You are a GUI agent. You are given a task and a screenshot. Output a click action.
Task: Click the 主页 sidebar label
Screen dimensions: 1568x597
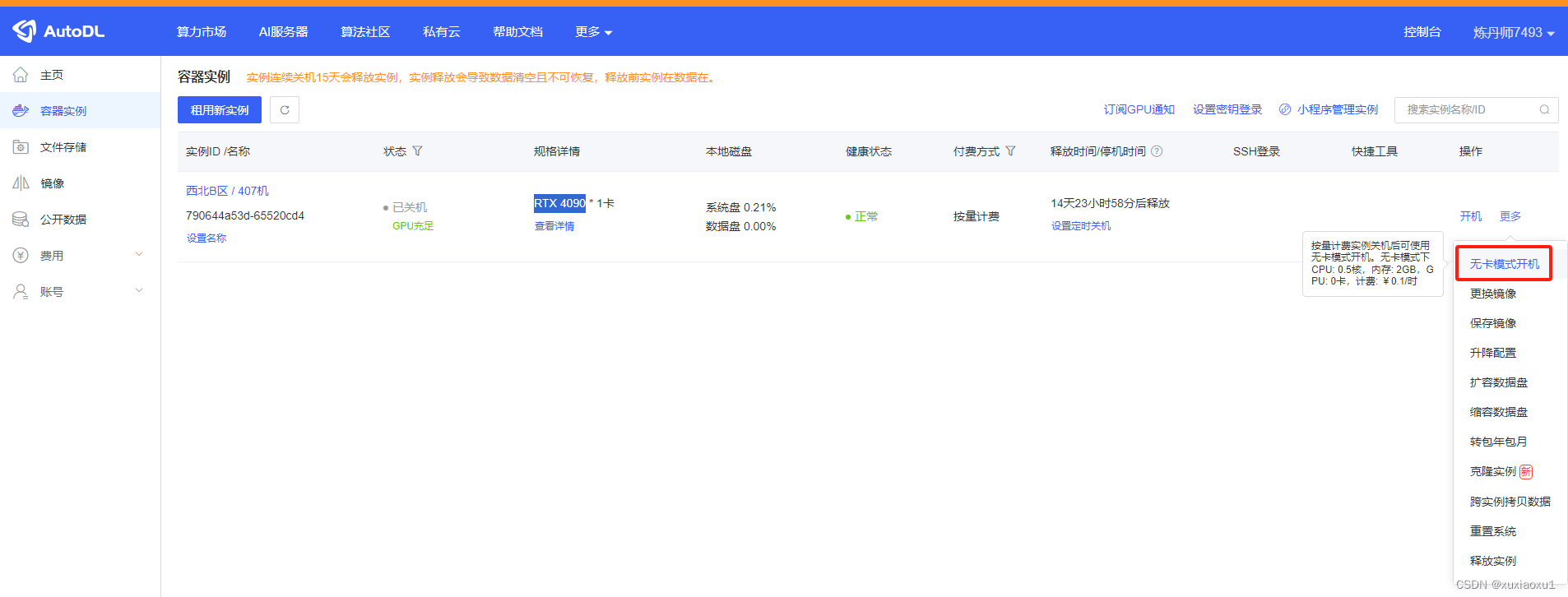[52, 75]
